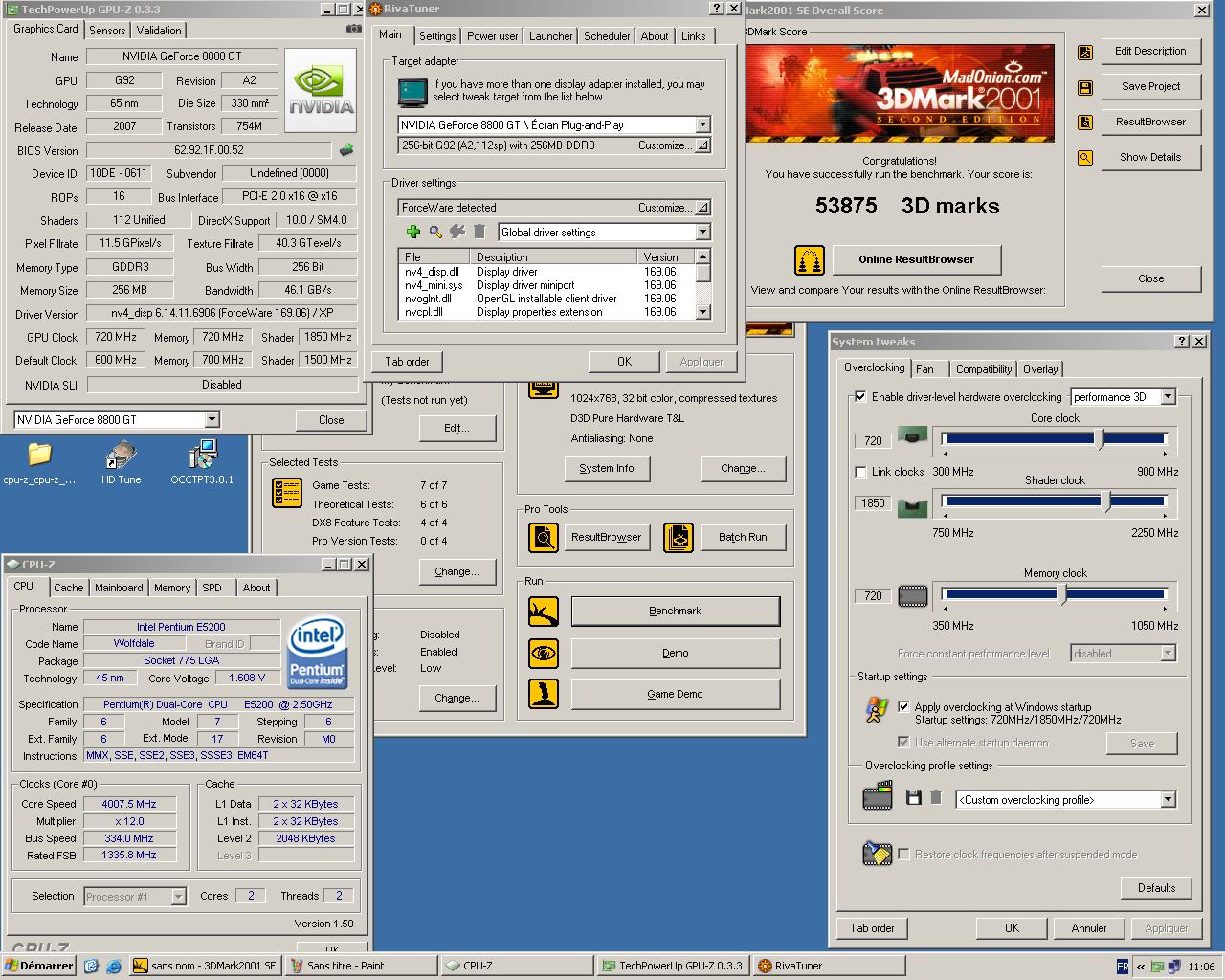Click the Shader clock slider handle
Viewport: 1225px width, 980px height.
tap(1105, 501)
